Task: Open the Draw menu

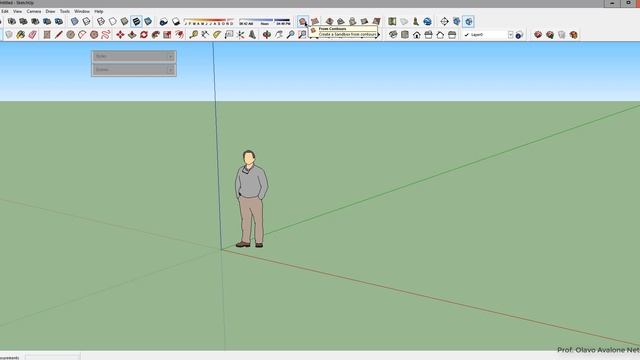Action: (x=50, y=11)
